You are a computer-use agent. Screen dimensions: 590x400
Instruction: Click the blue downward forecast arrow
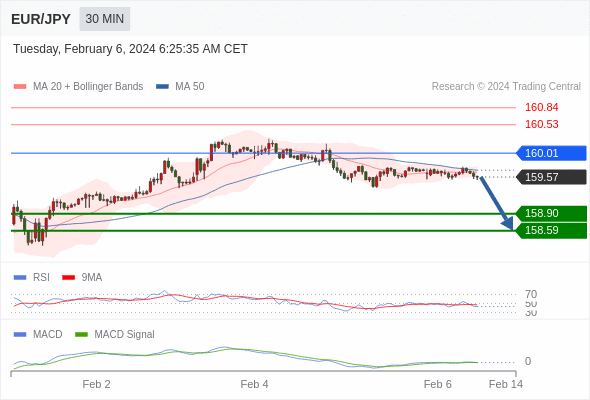point(497,203)
